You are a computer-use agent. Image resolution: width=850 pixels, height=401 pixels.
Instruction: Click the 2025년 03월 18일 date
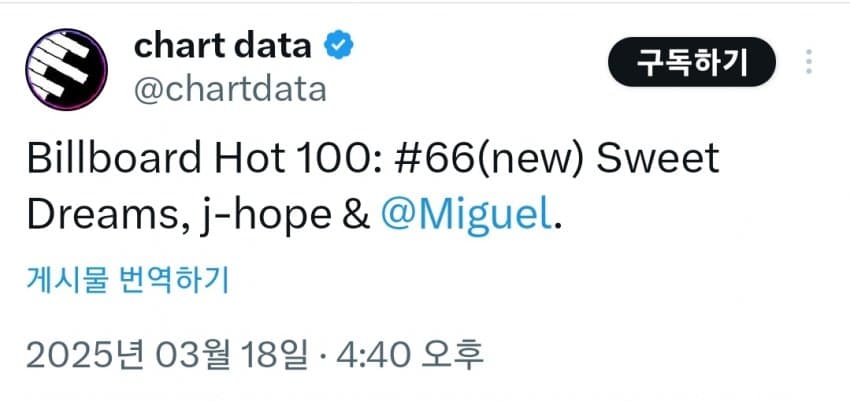pos(167,355)
